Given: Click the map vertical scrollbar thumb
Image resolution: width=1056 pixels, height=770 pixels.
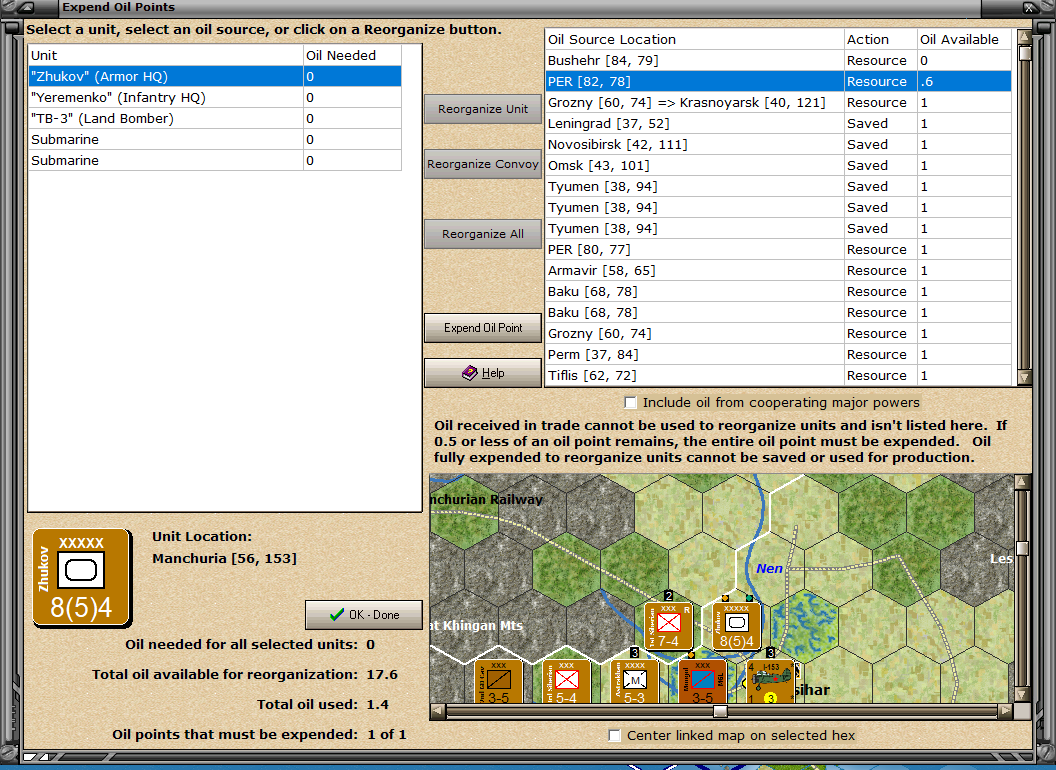Looking at the screenshot, I should tap(1022, 548).
